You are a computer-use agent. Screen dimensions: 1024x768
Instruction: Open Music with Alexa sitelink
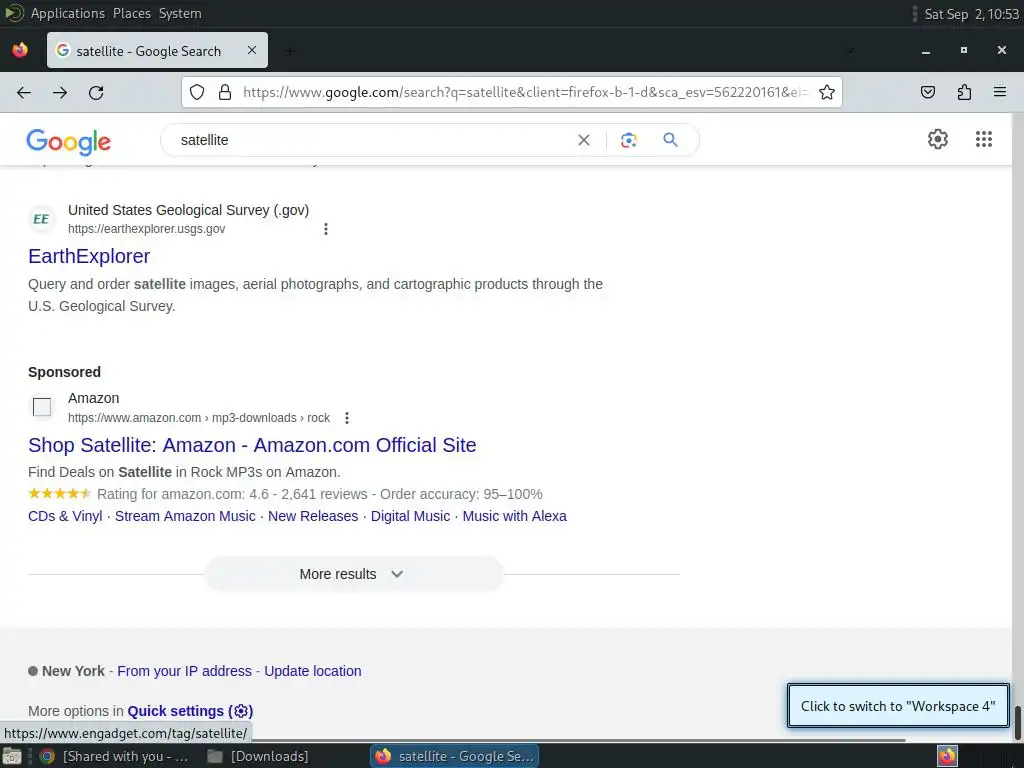(x=515, y=516)
